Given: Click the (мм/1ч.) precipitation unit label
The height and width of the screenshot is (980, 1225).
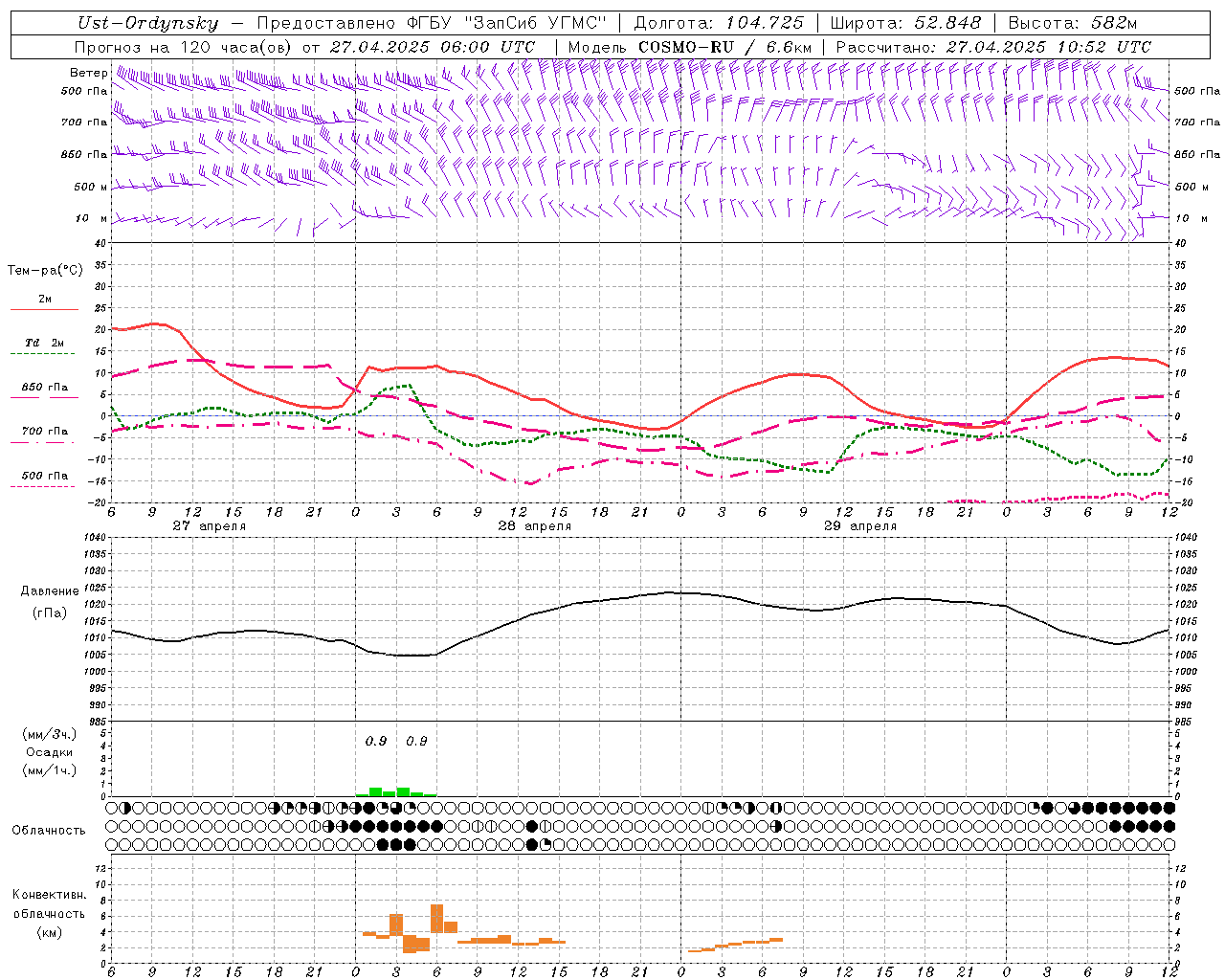Looking at the screenshot, I should tap(50, 770).
